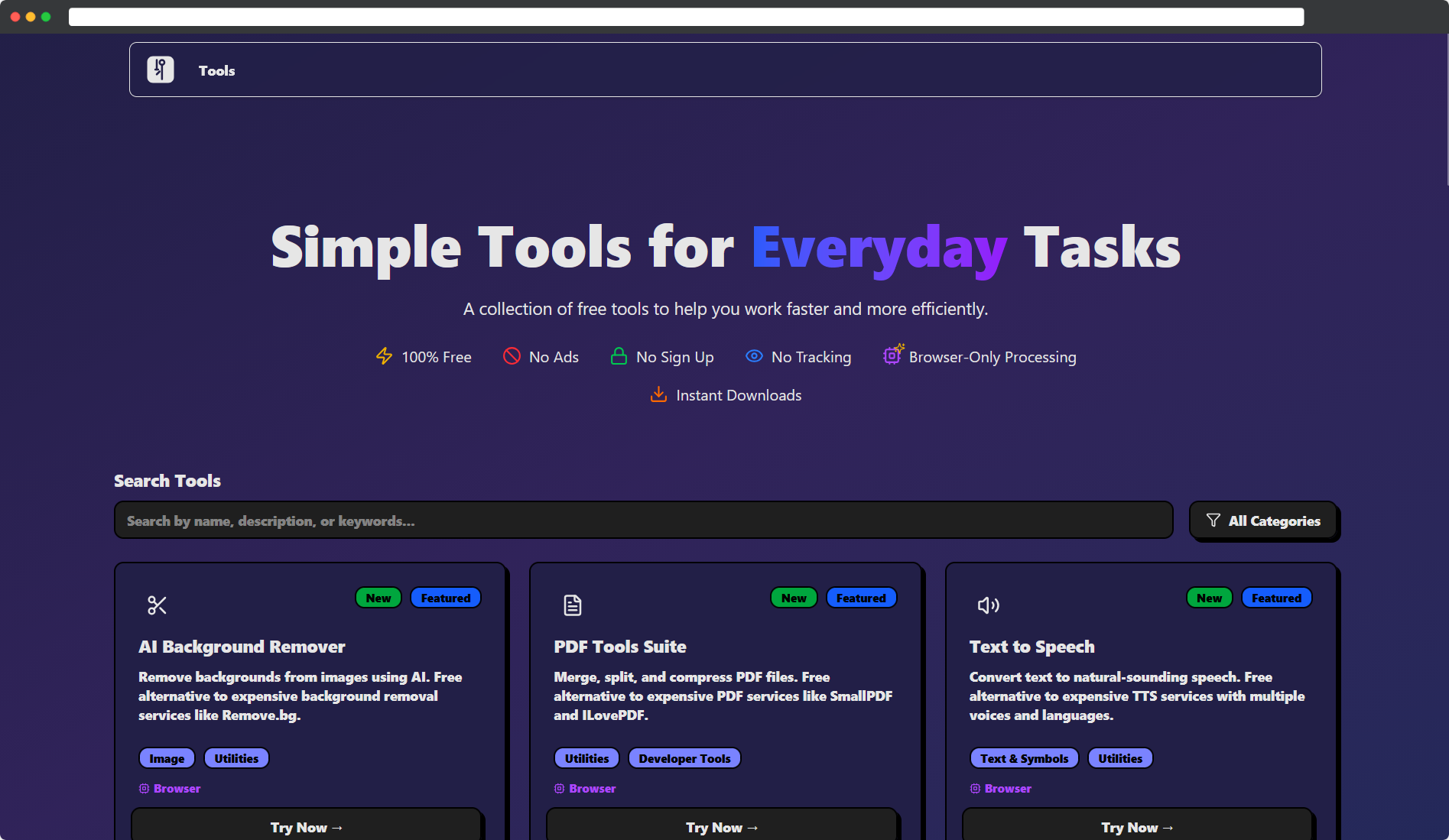The image size is (1449, 840).
Task: Click the Tools logo icon in header
Action: coord(161,70)
